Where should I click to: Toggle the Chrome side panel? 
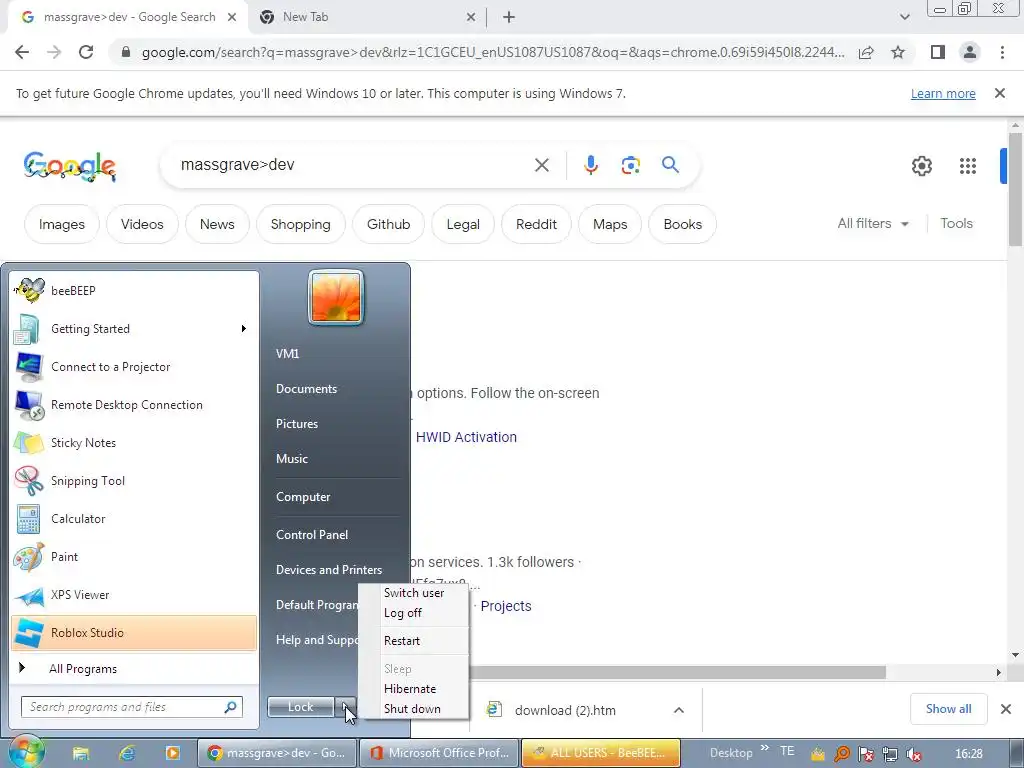click(x=938, y=52)
